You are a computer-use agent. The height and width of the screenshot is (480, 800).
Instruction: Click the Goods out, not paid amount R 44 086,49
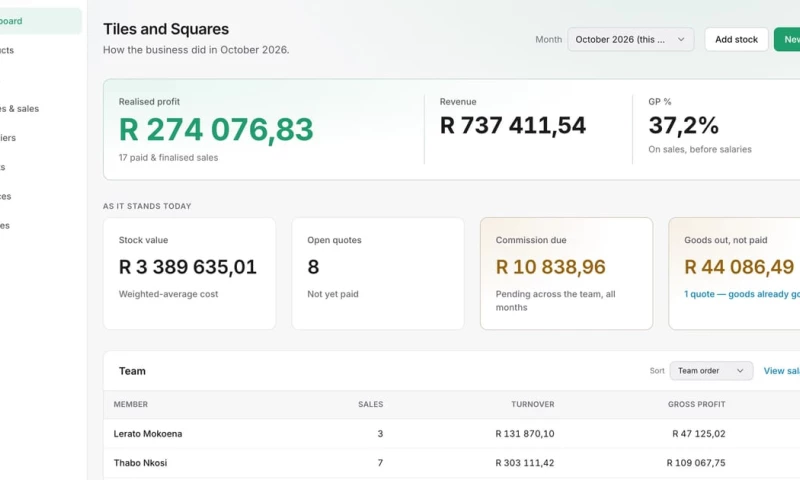pos(739,267)
